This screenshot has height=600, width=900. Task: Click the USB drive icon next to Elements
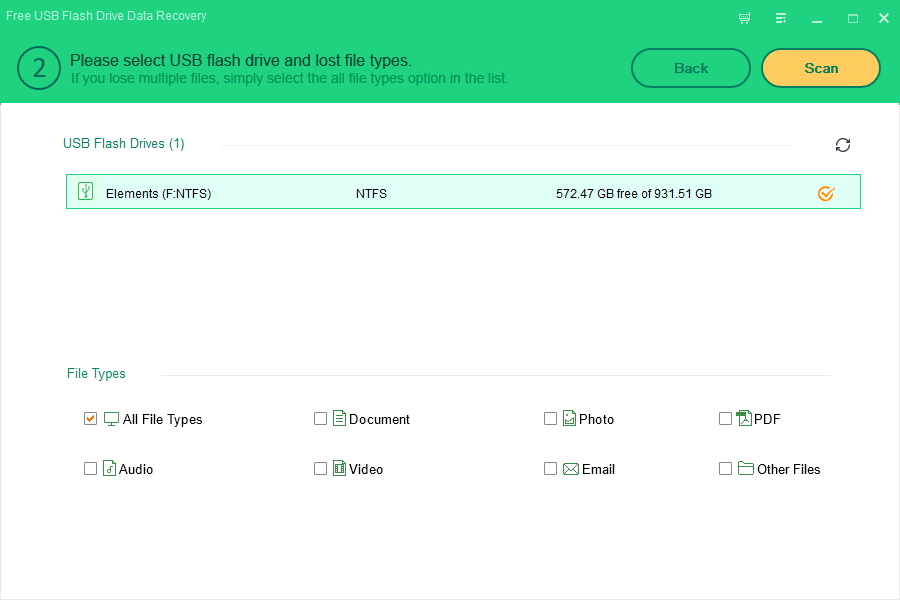pos(85,190)
